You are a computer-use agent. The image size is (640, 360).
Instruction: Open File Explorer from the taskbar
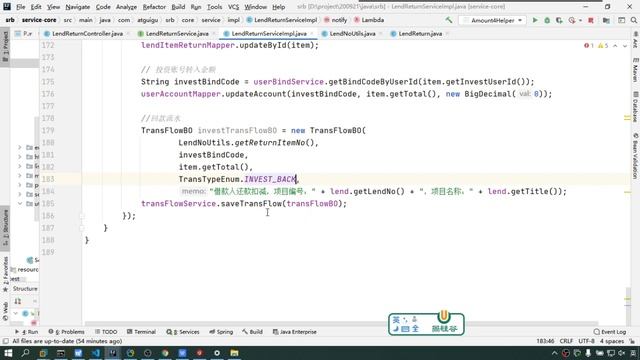point(234,353)
